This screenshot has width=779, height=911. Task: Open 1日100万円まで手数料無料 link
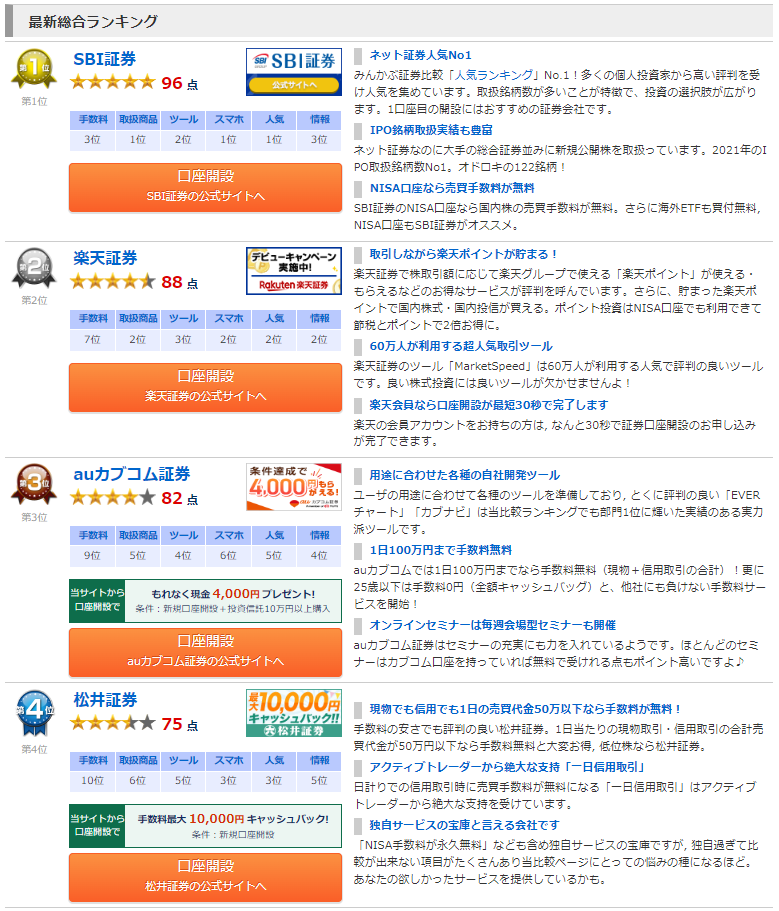(441, 550)
